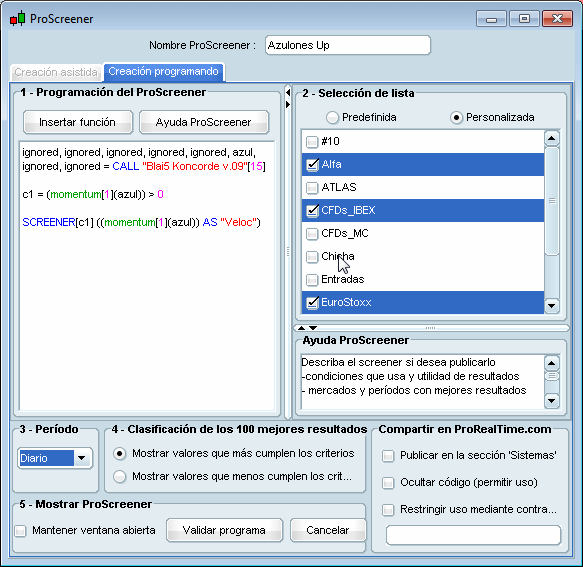Switch to Creación asistida tab
583x567 pixels.
[x=56, y=72]
